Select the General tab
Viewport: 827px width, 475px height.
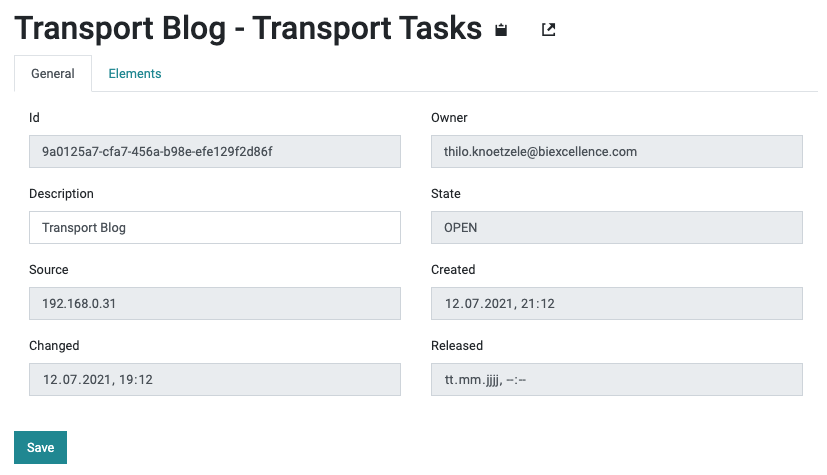[53, 74]
